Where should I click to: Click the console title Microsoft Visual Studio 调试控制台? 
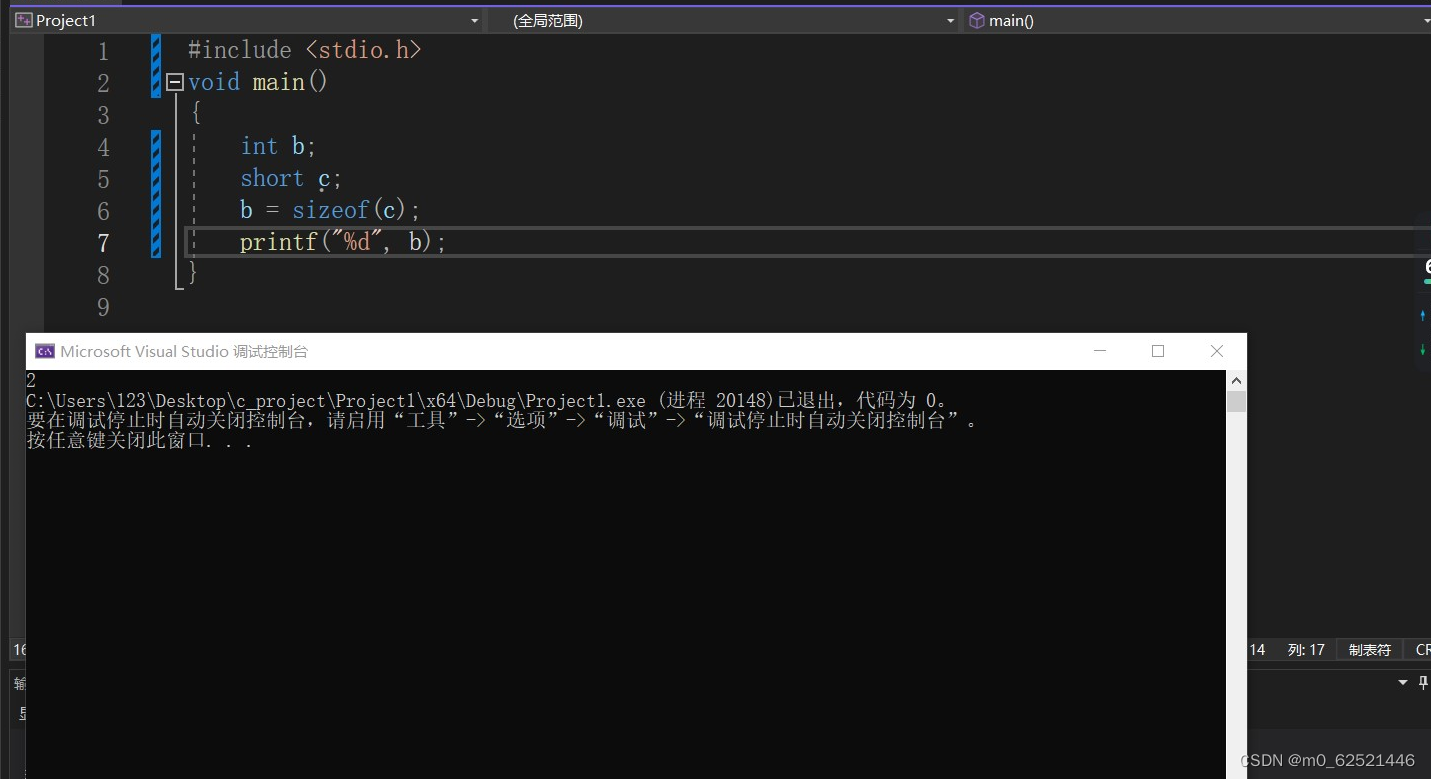point(184,351)
